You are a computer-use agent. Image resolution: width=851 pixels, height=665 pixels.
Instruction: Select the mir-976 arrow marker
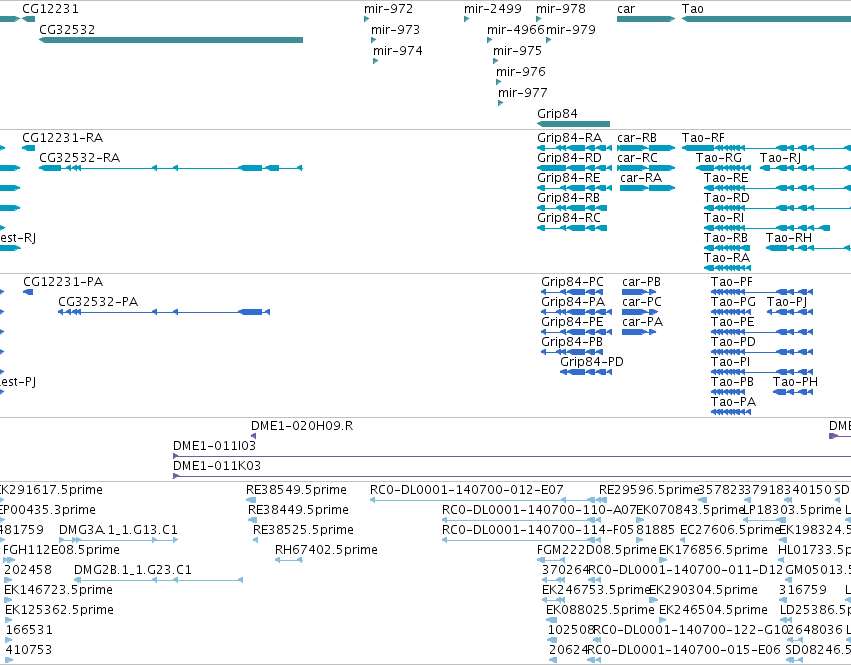(x=498, y=82)
